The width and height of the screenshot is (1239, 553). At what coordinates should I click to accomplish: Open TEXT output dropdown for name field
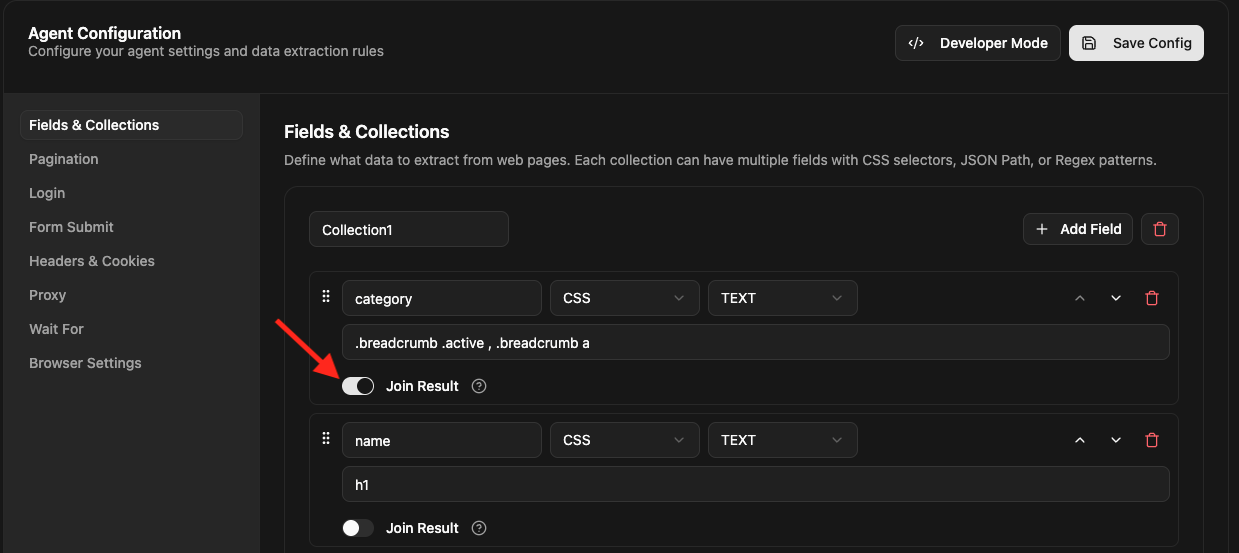coord(782,440)
